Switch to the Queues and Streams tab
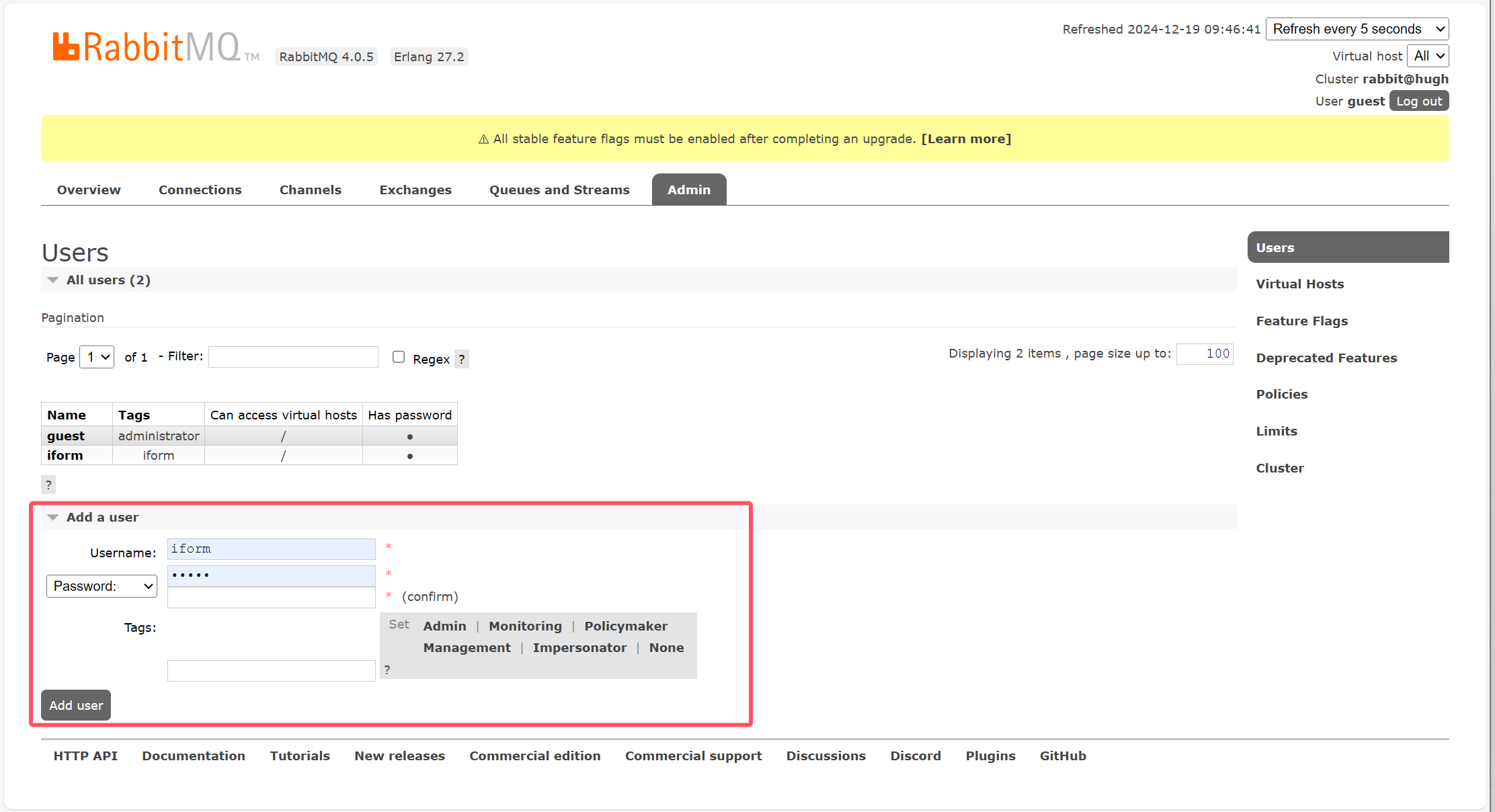Viewport: 1495px width, 812px height. pos(559,190)
